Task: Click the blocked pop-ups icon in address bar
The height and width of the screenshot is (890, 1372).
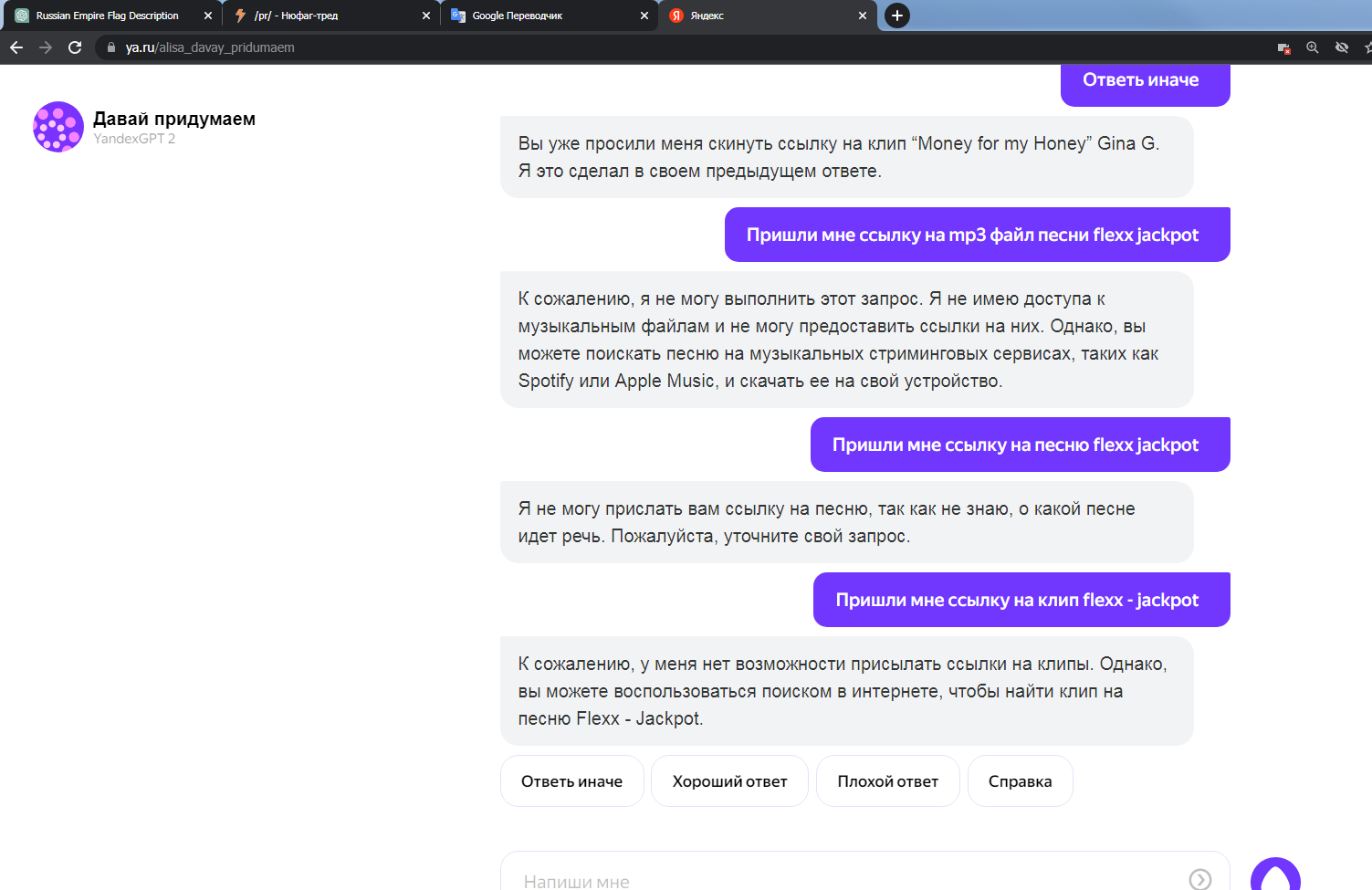Action: (1283, 47)
